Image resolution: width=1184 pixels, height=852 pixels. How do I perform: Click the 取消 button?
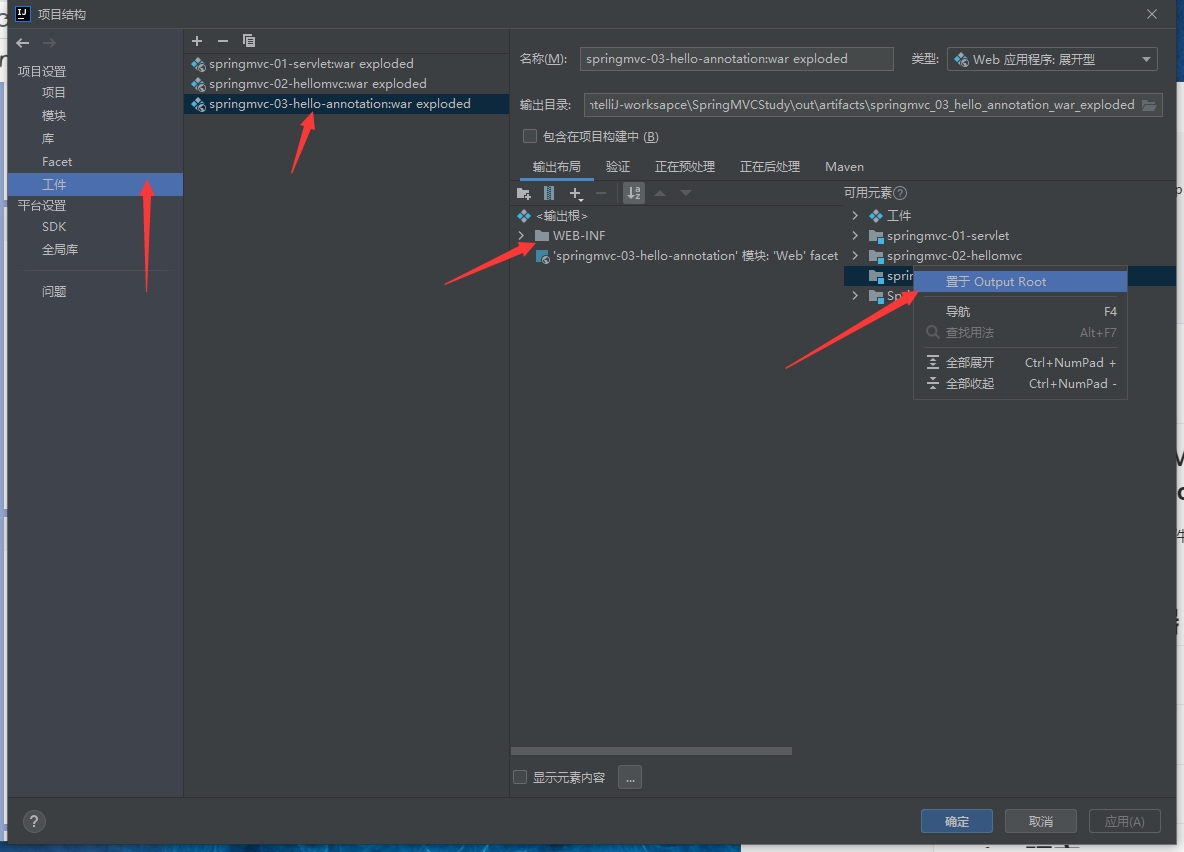[x=1040, y=821]
